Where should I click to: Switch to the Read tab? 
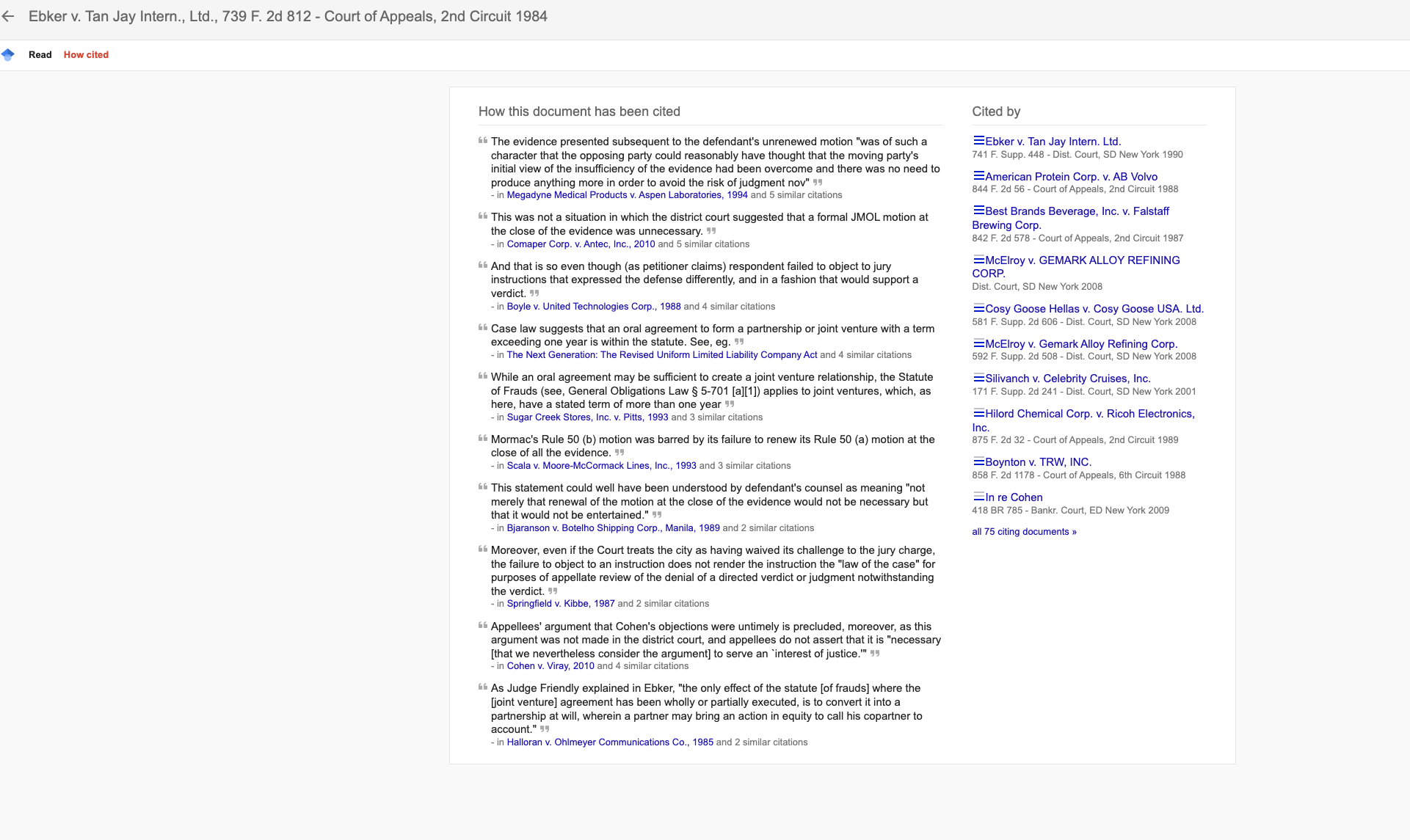[x=40, y=54]
